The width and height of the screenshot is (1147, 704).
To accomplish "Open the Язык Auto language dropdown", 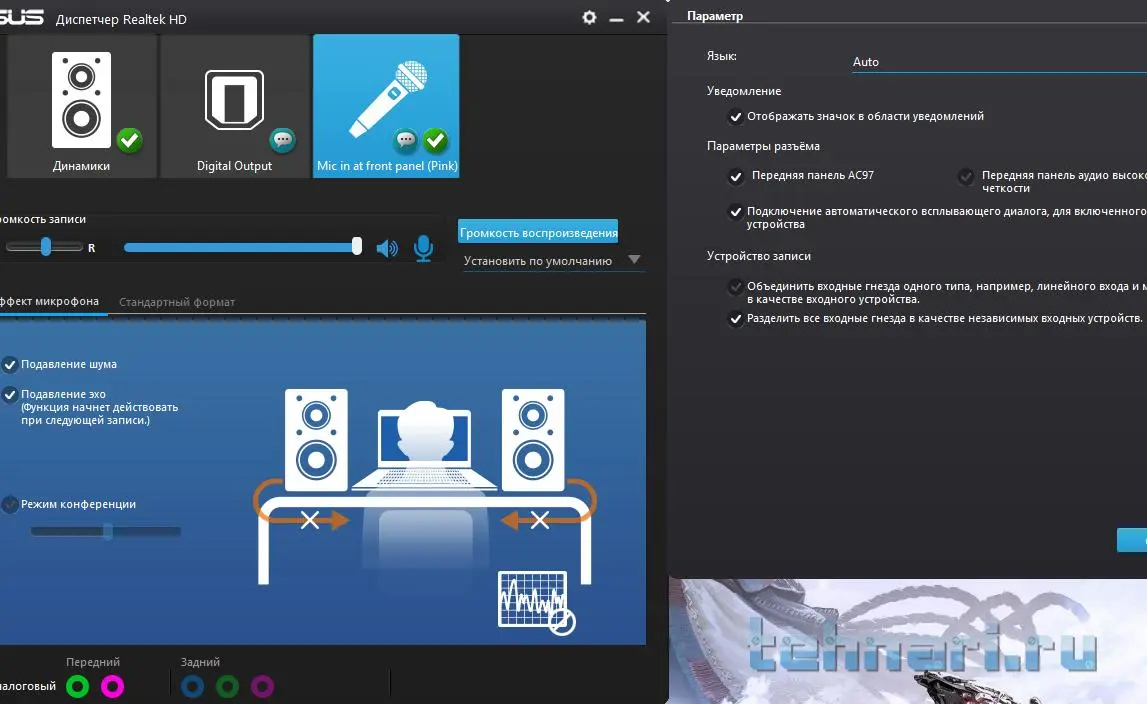I will click(999, 62).
